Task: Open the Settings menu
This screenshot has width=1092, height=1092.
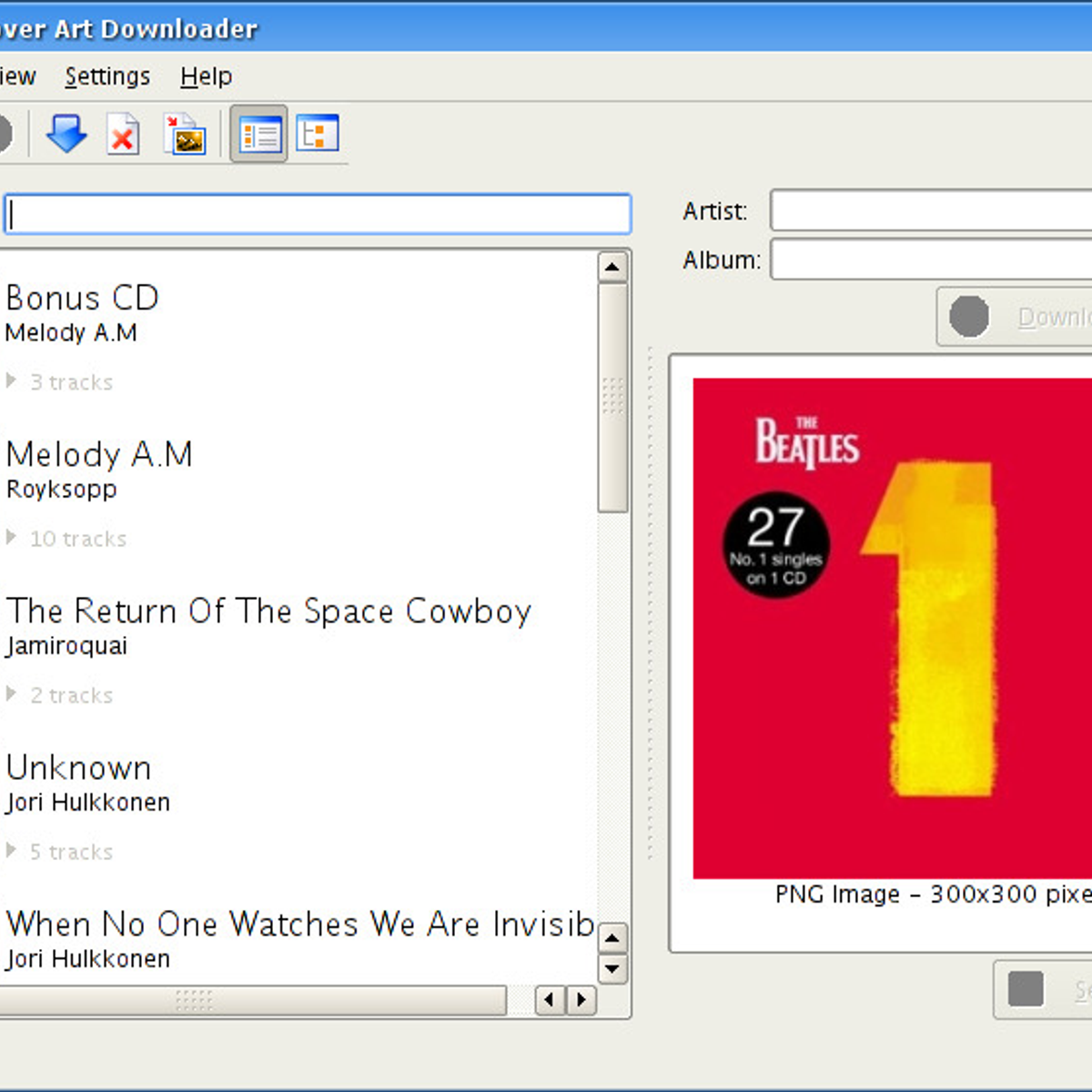Action: (107, 76)
